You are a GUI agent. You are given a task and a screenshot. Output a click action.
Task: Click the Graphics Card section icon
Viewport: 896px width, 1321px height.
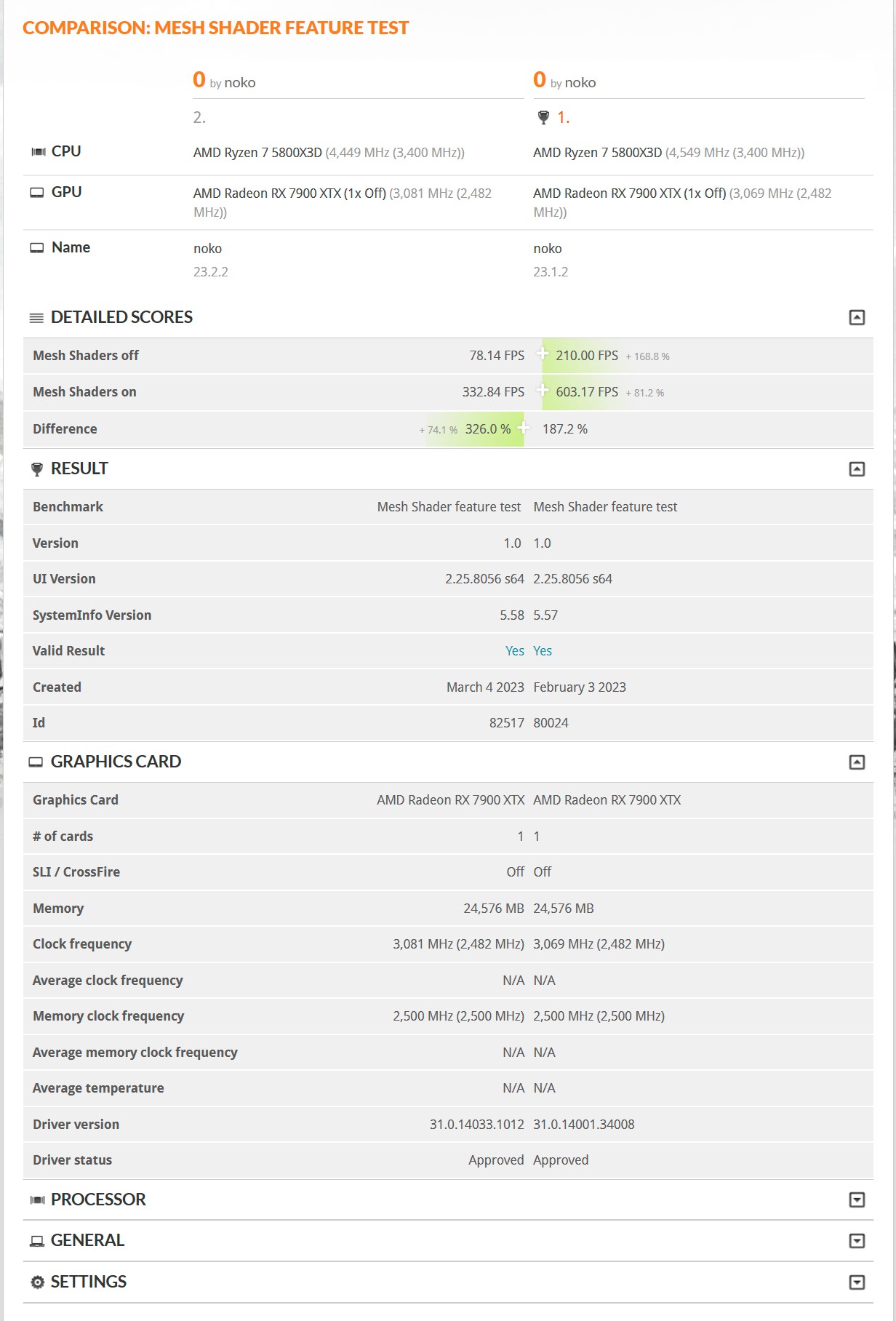click(36, 762)
